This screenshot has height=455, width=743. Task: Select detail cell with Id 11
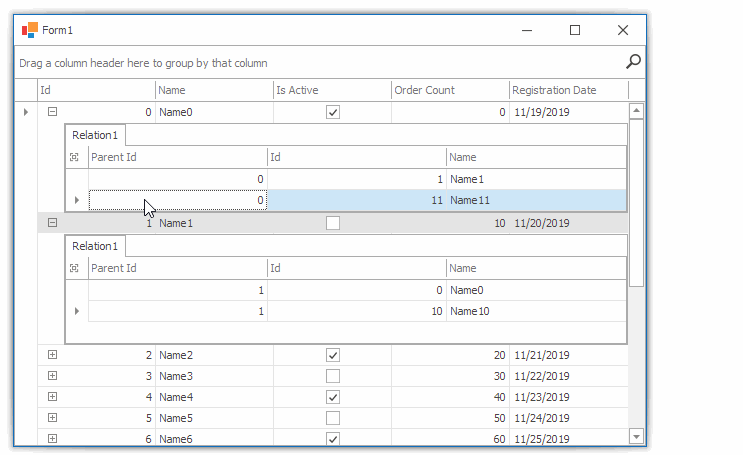[x=357, y=200]
